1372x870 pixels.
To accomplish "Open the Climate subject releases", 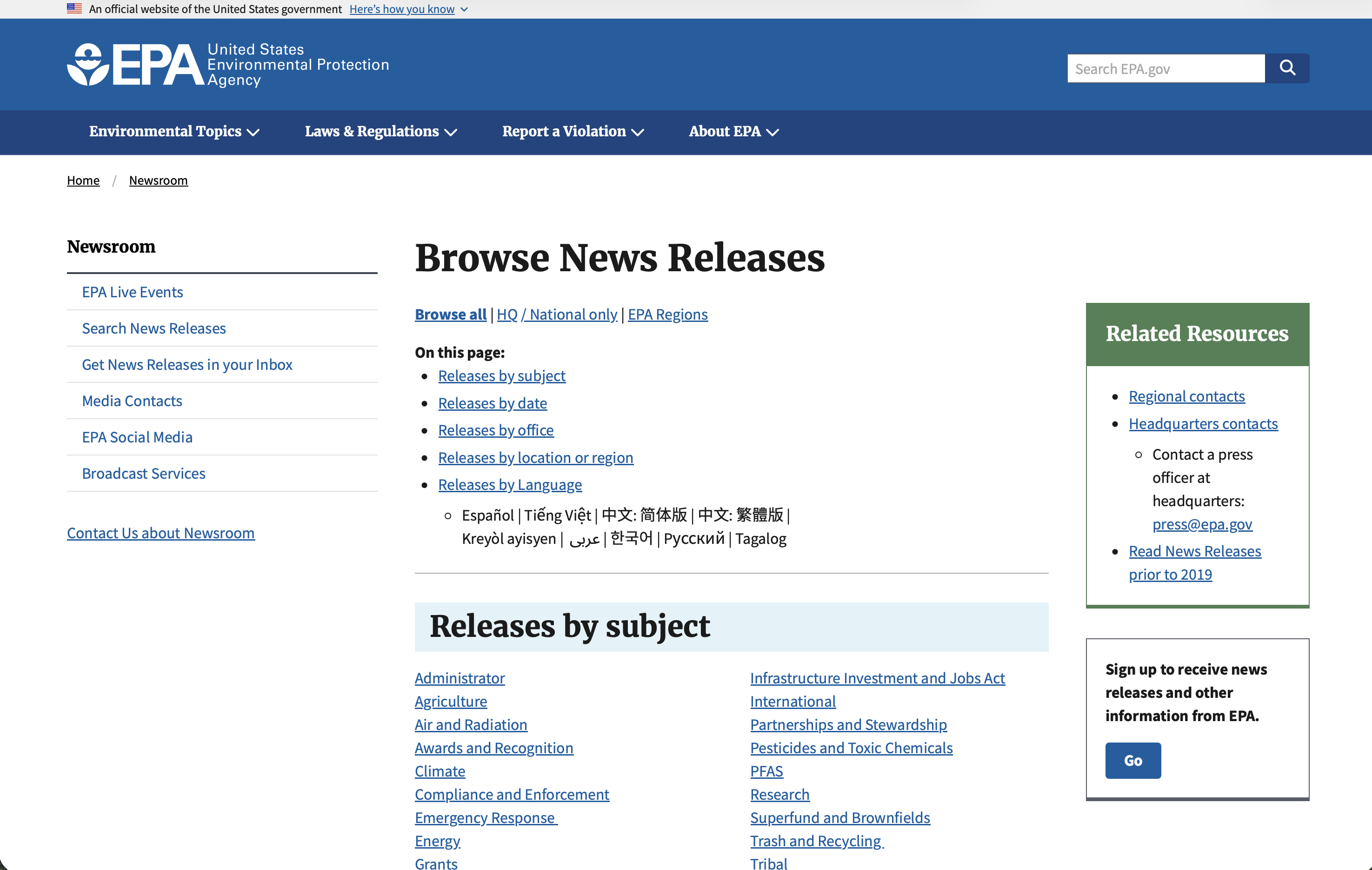I will (x=440, y=771).
